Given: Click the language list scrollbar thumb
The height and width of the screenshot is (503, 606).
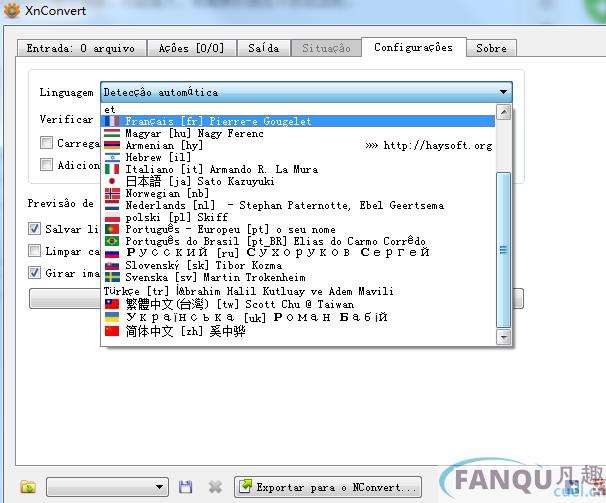Looking at the screenshot, I should pyautogui.click(x=503, y=250).
